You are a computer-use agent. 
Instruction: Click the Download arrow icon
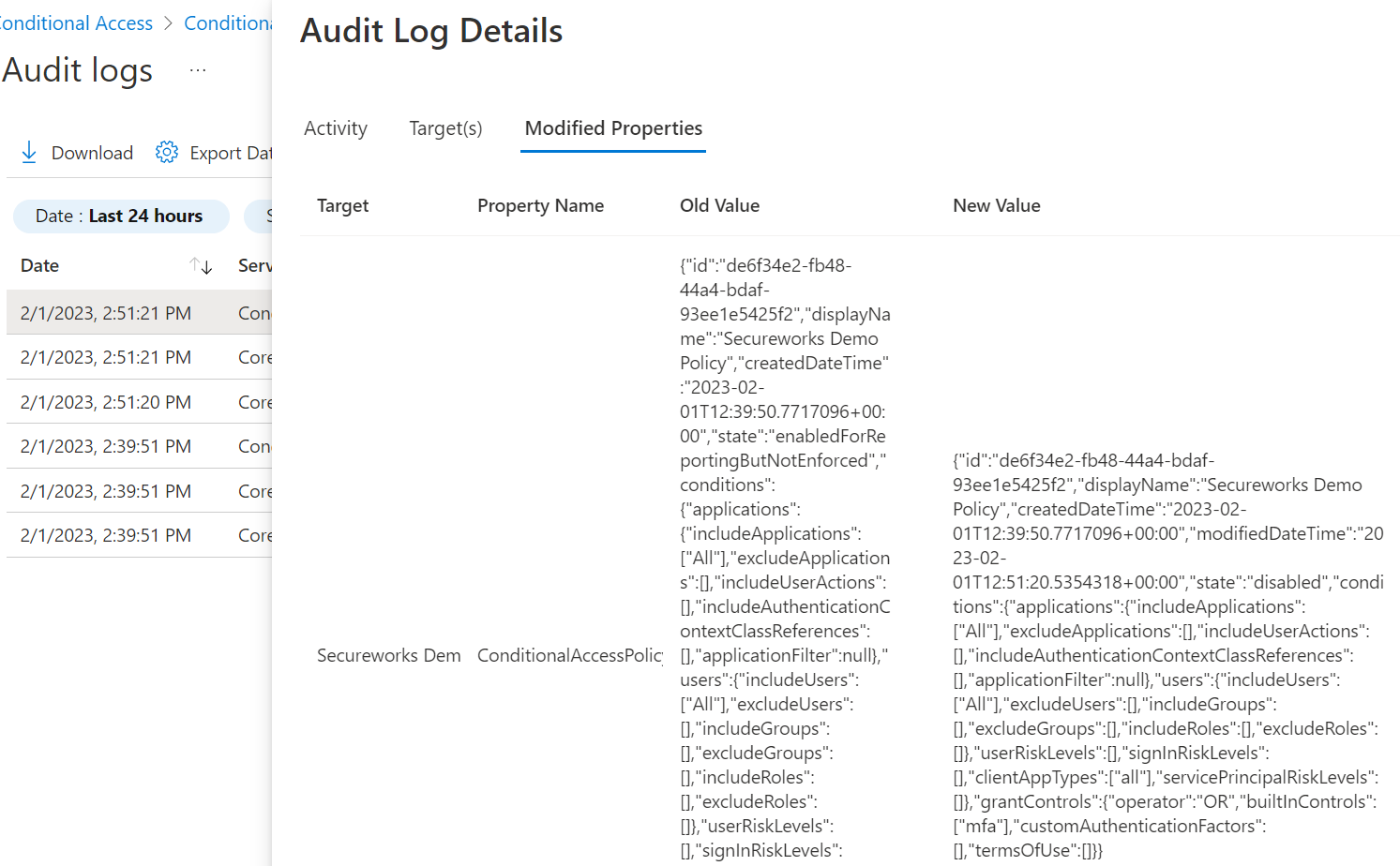(x=29, y=153)
